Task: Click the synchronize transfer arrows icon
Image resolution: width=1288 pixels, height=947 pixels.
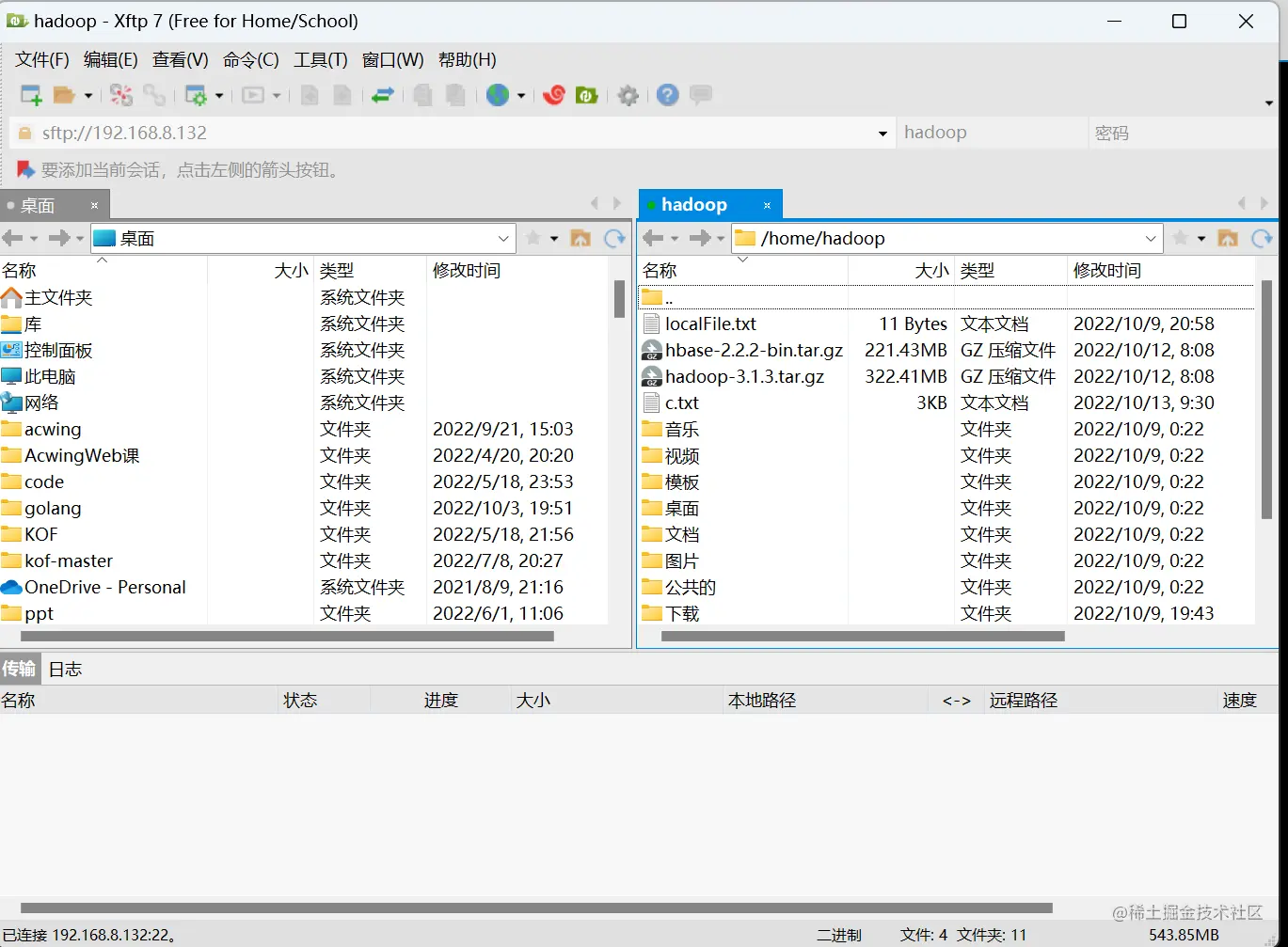Action: pos(383,95)
